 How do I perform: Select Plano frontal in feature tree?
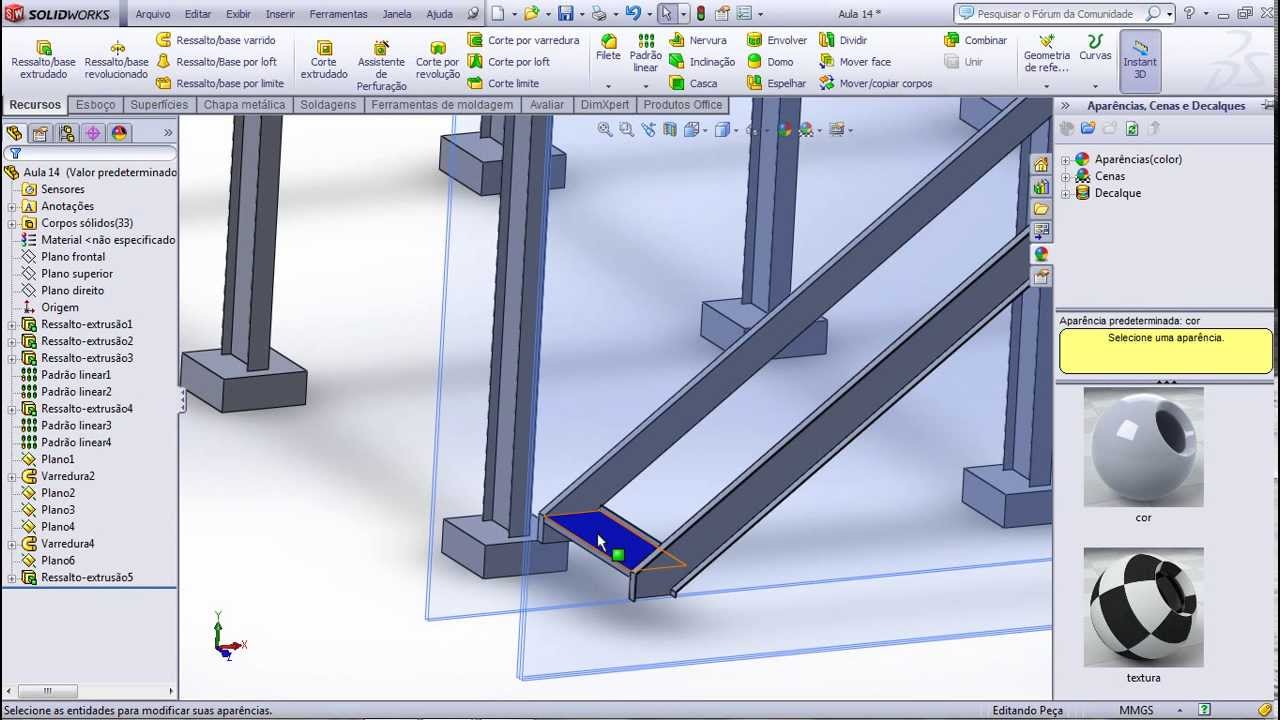point(72,257)
